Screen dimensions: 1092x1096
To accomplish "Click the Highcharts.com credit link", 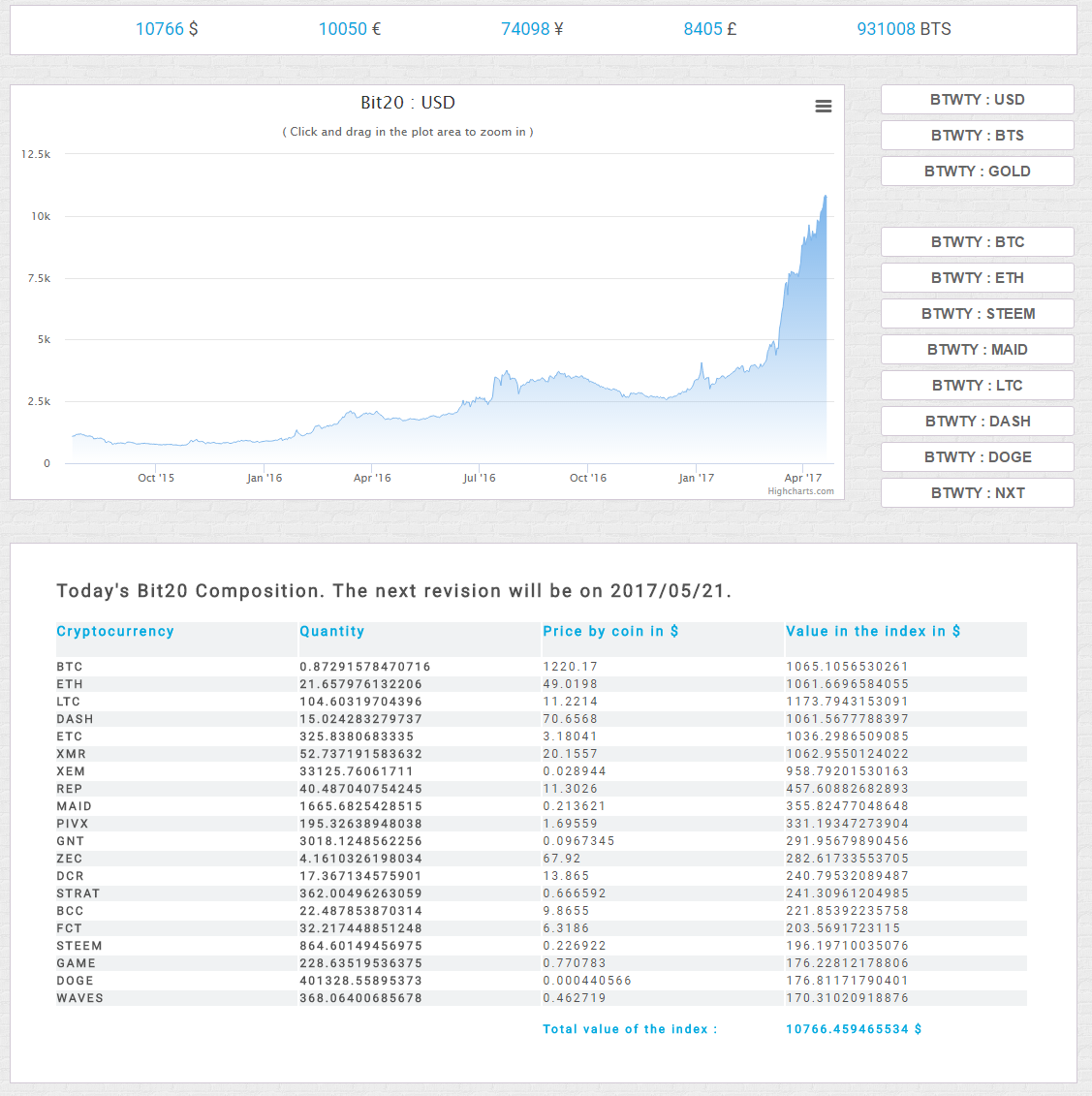I will click(x=800, y=490).
